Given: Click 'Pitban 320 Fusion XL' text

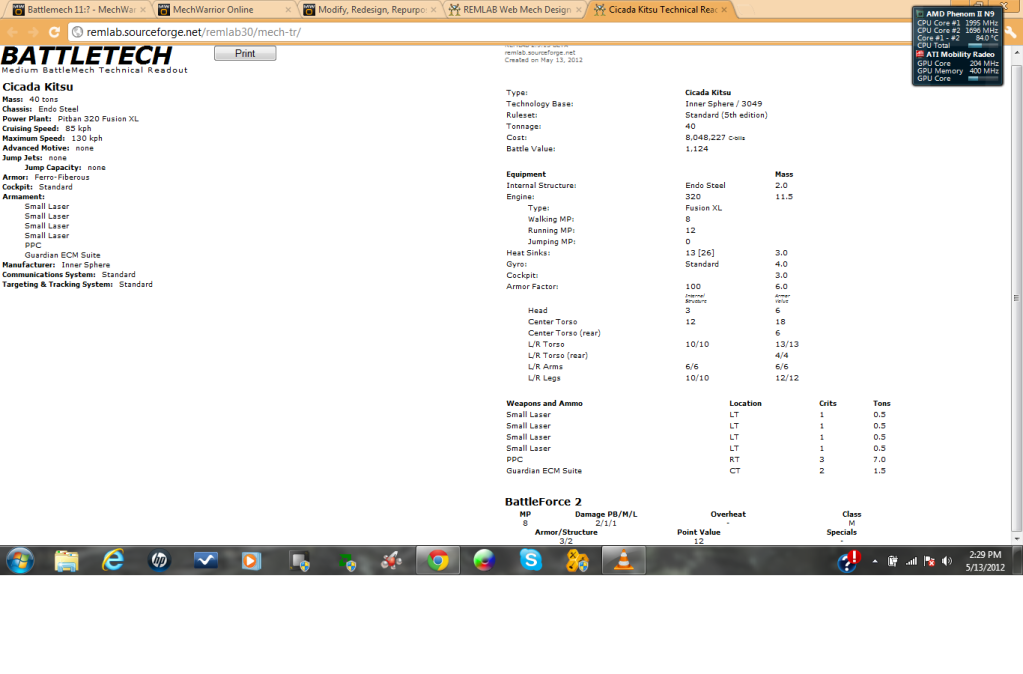Looking at the screenshot, I should pos(98,119).
